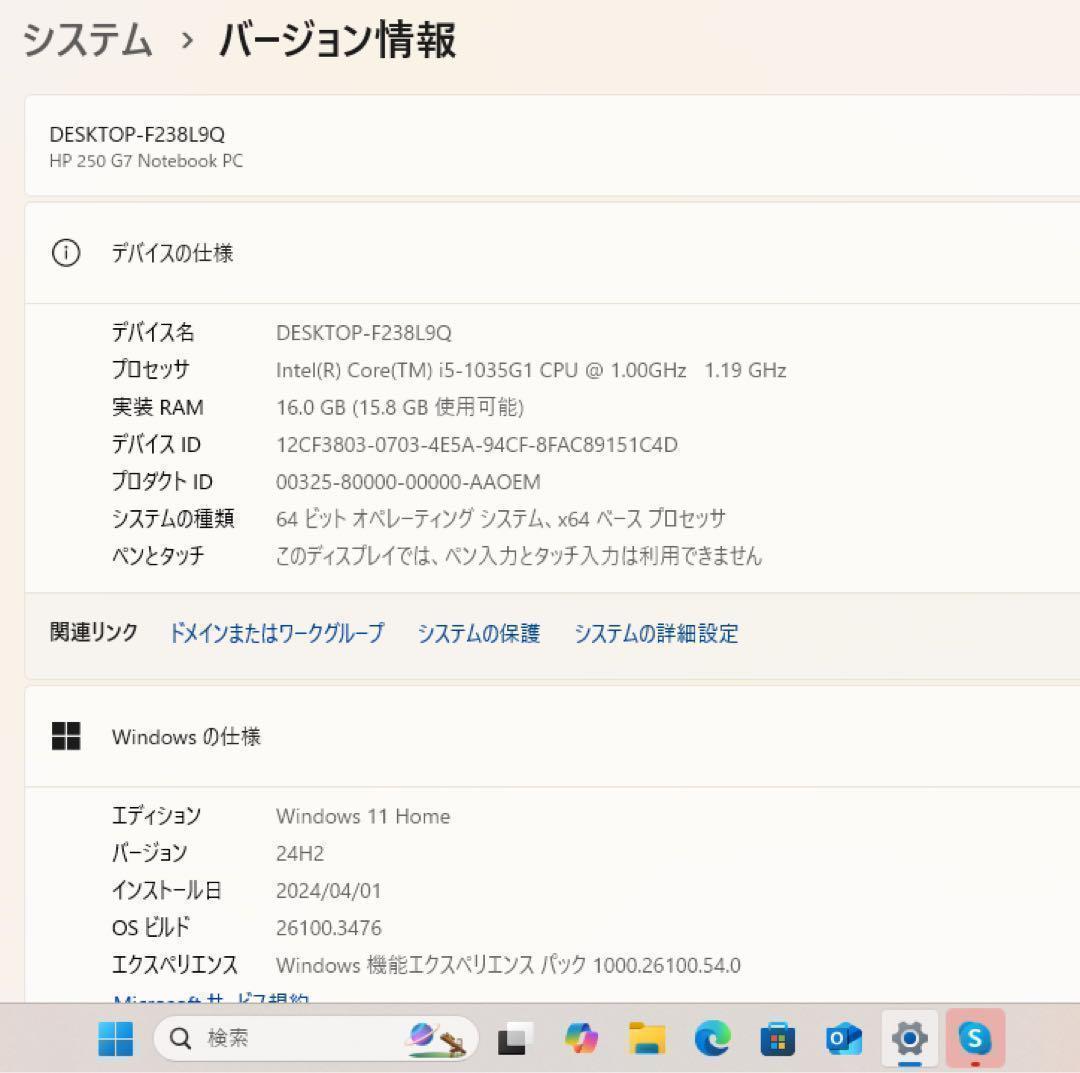
Task: Open File Explorer from the taskbar
Action: coord(646,1038)
